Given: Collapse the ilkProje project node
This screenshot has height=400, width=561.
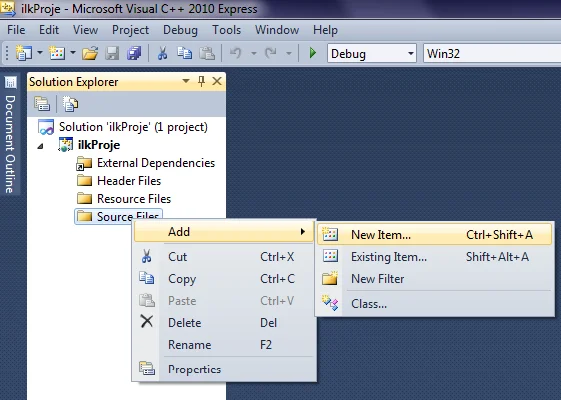Looking at the screenshot, I should click(x=40, y=146).
